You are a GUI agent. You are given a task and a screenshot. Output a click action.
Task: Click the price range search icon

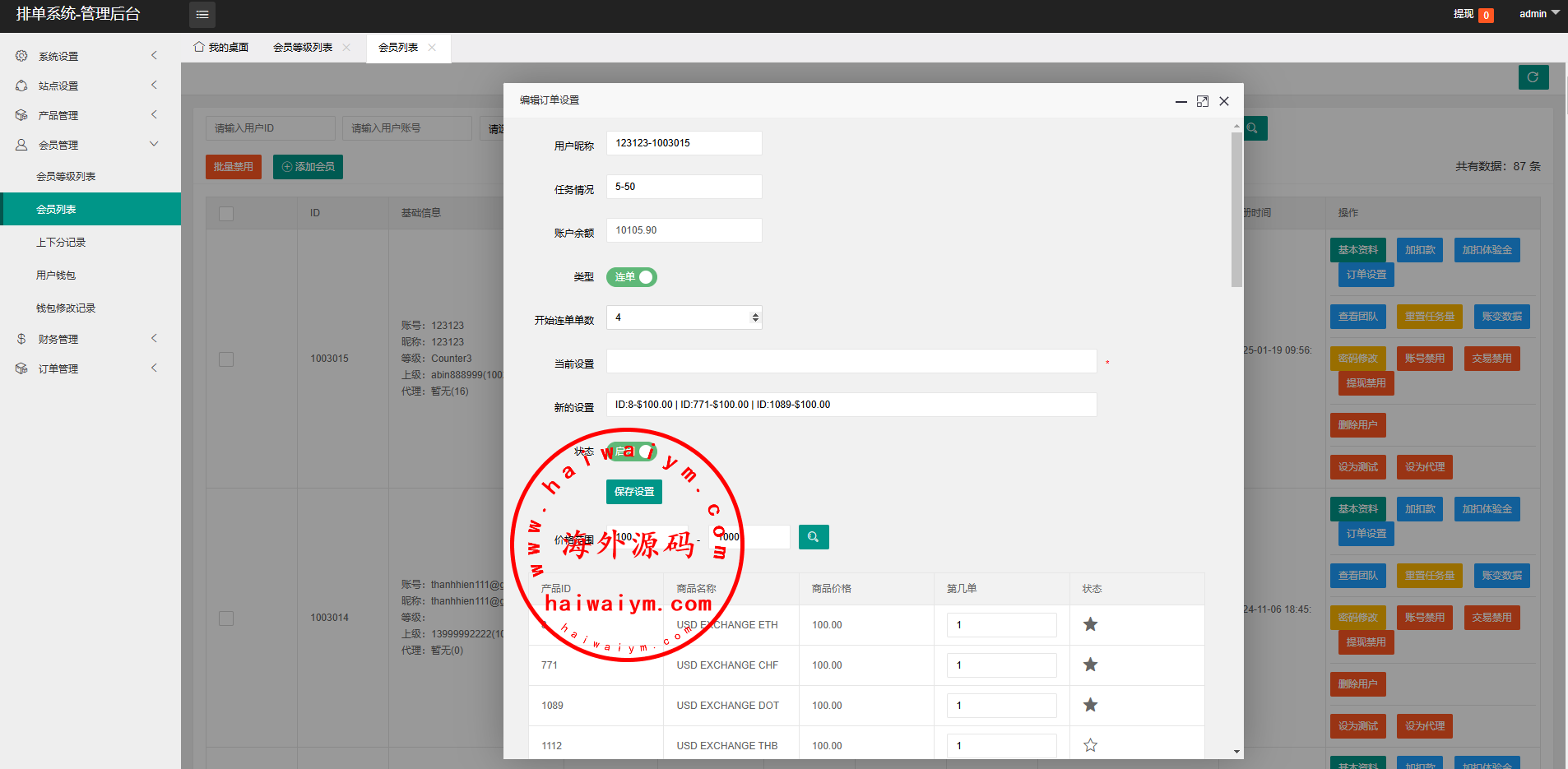(813, 537)
